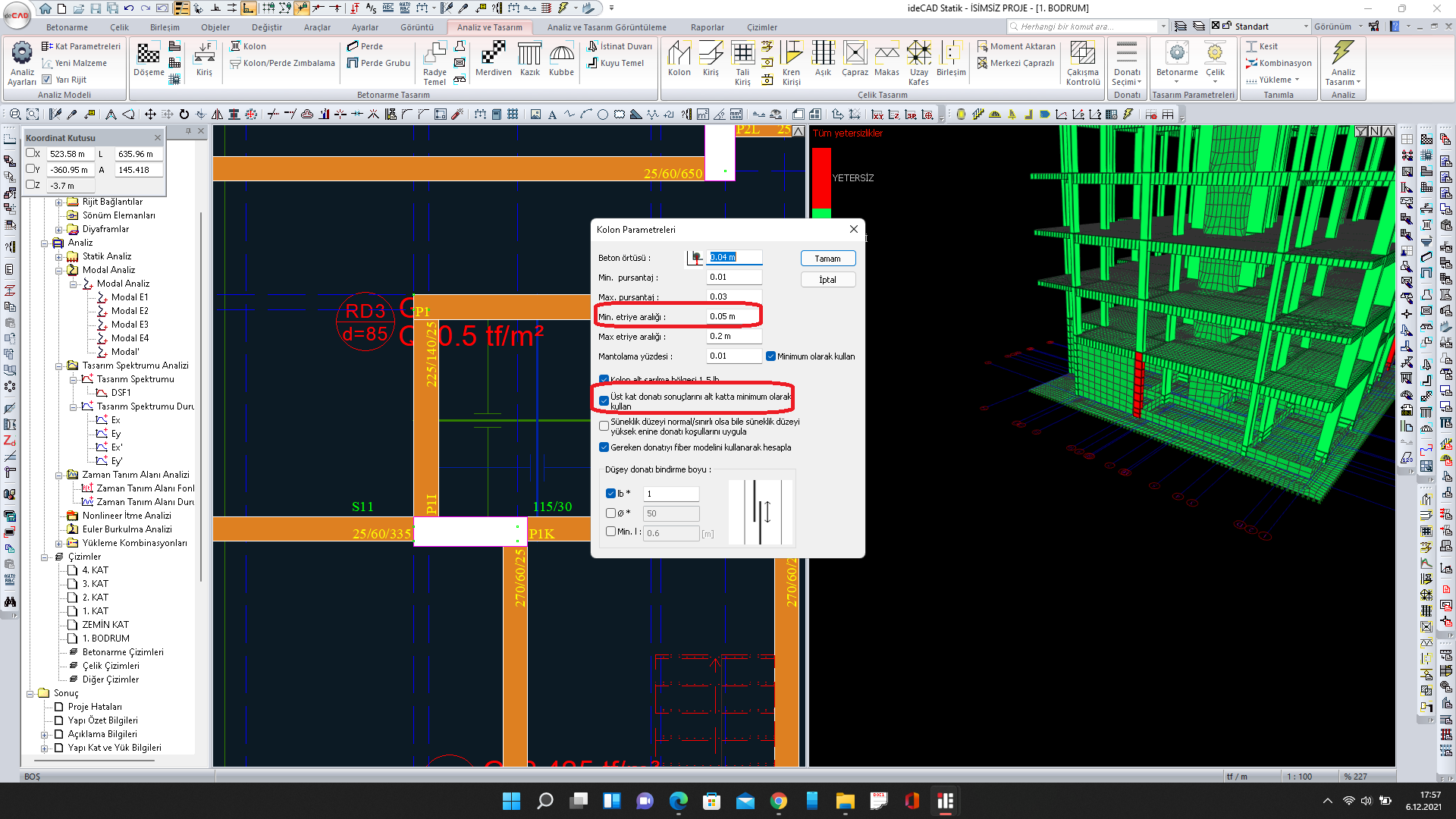Confirm with Tamam button

tap(827, 259)
